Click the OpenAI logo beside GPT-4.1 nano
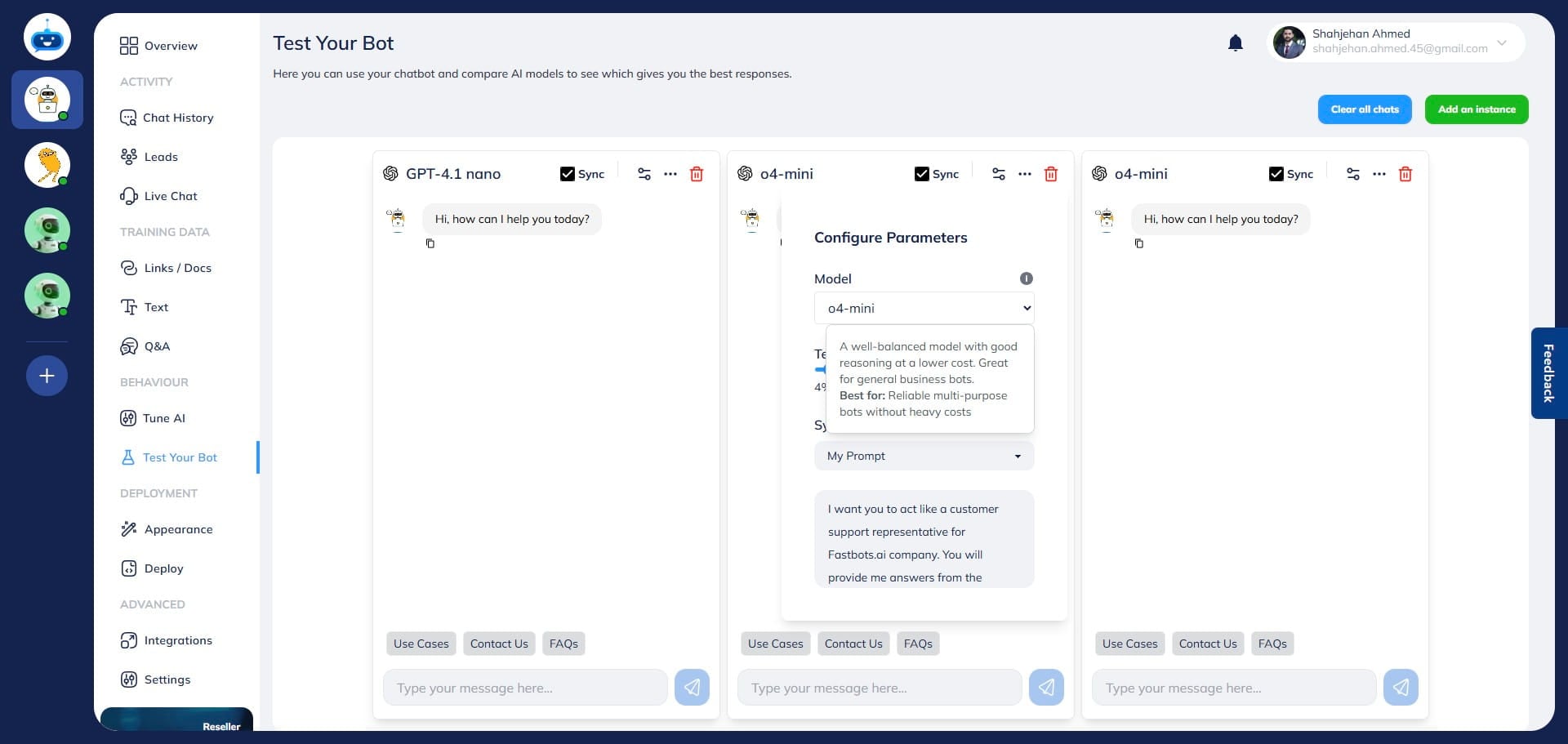 click(390, 174)
